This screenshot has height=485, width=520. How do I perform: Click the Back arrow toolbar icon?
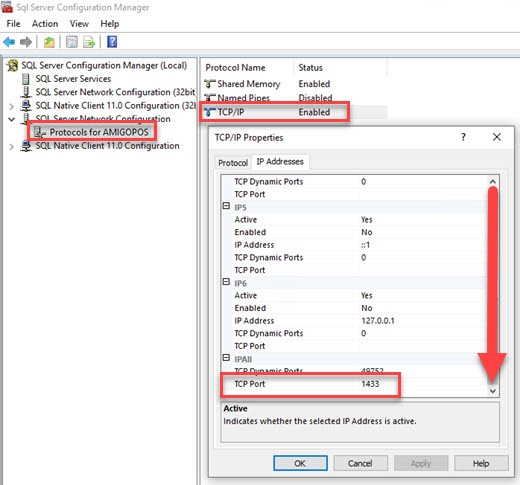click(x=9, y=42)
